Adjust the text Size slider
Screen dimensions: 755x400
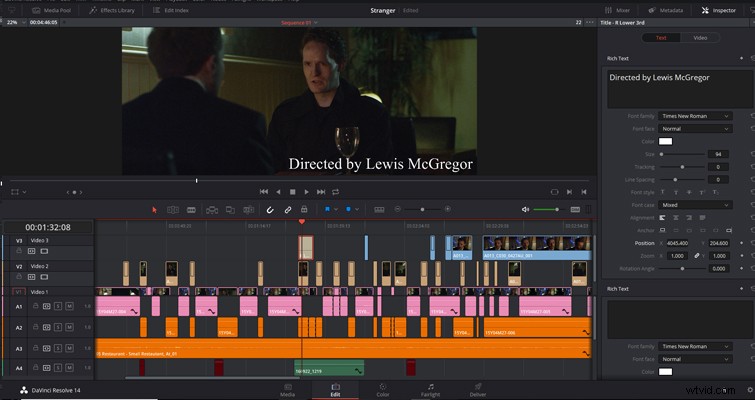click(682, 154)
